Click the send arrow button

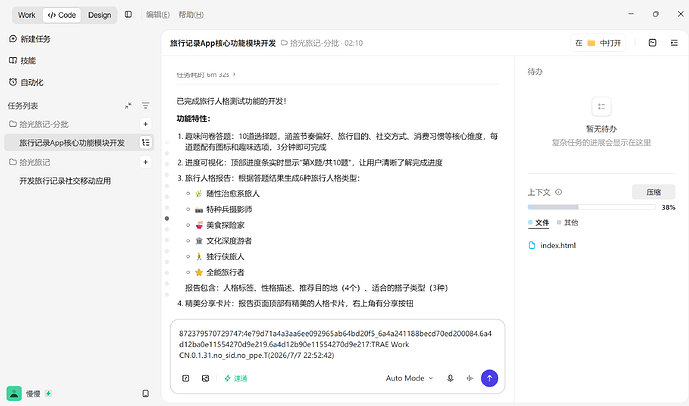click(489, 378)
